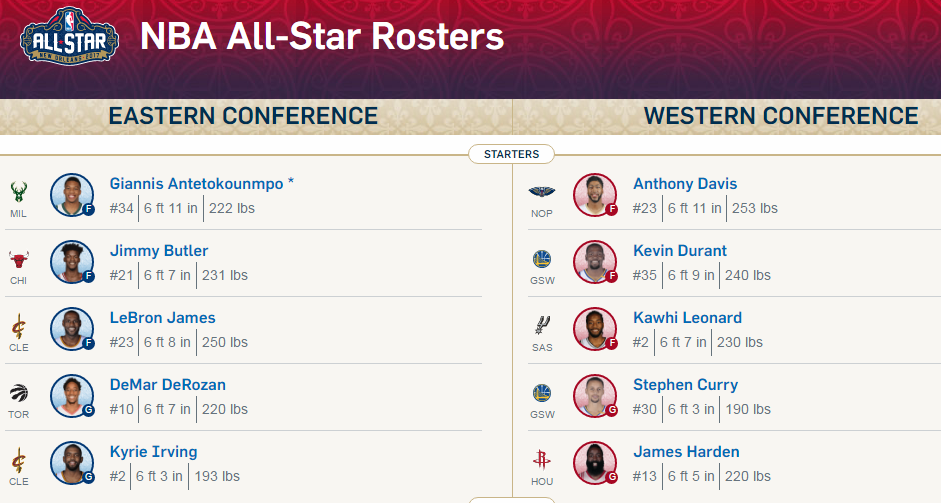Click the NBA All-Star 2017 logo

click(x=69, y=36)
